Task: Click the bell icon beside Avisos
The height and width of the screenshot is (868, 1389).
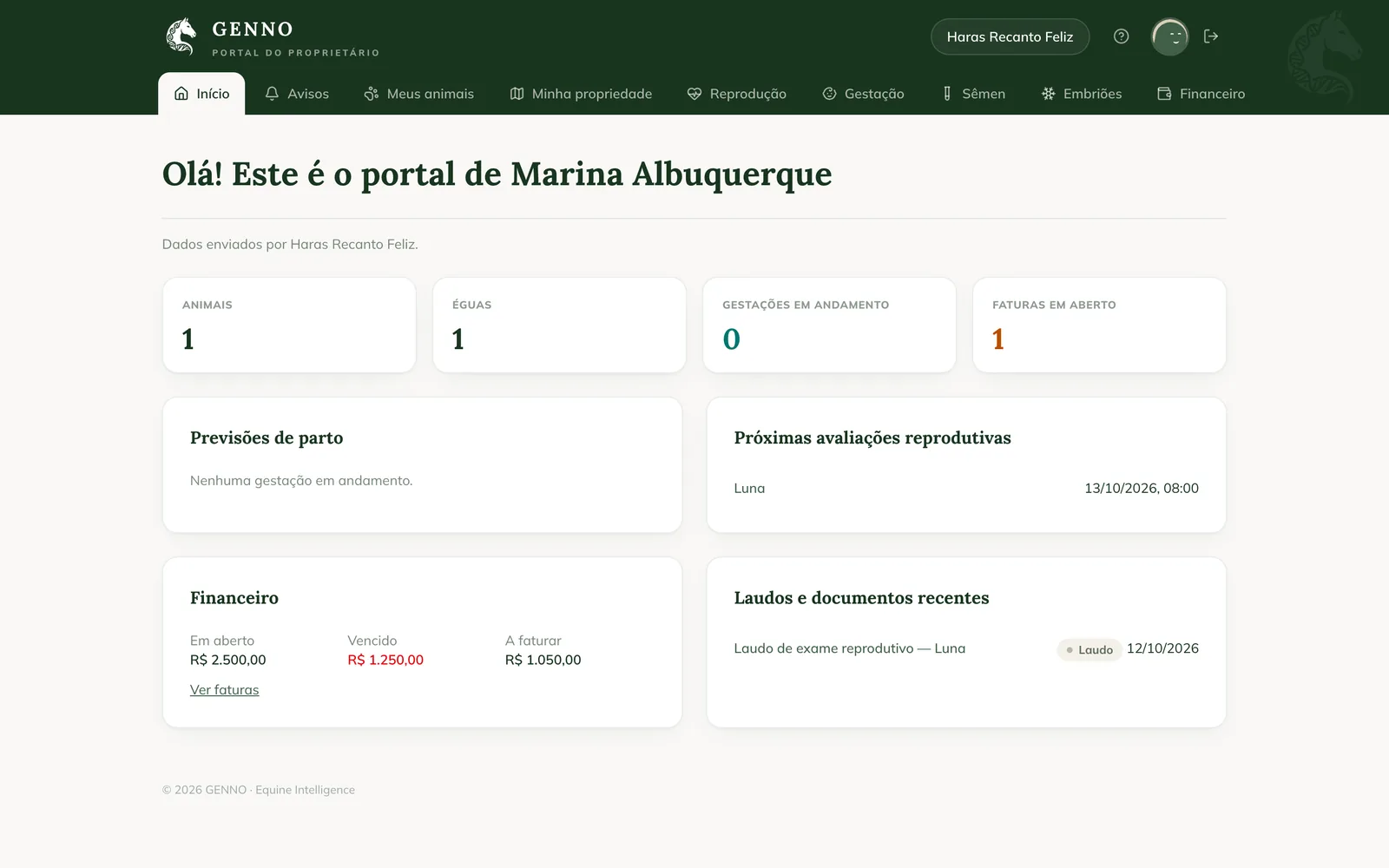Action: click(272, 94)
